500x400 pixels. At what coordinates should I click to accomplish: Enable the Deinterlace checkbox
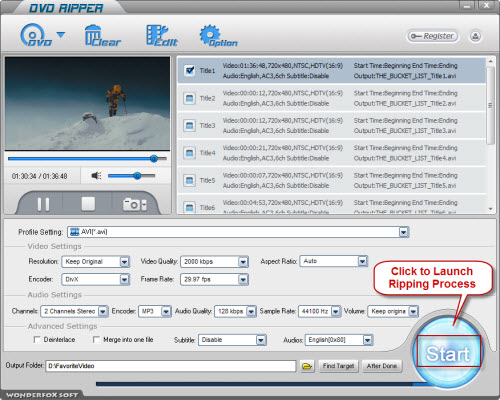click(37, 340)
